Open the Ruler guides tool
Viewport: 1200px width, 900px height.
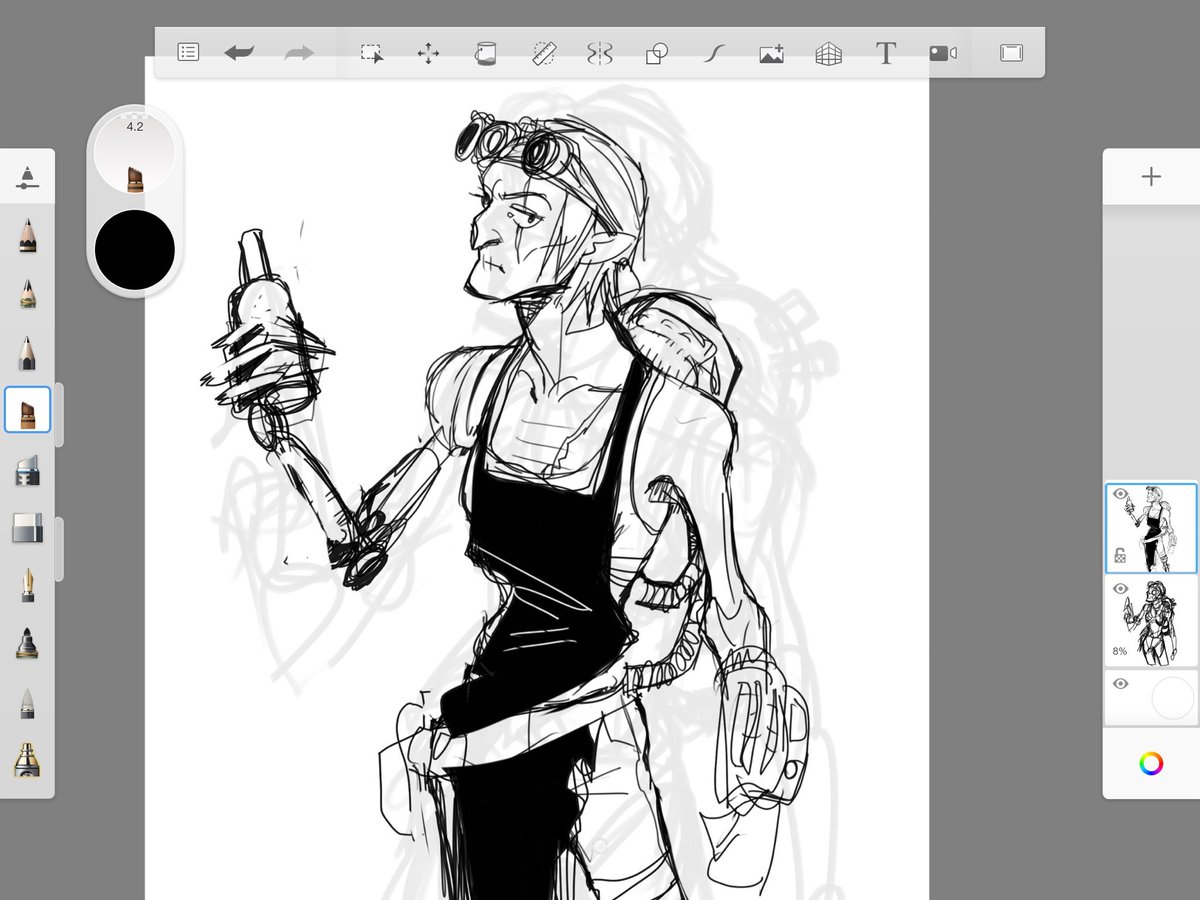pyautogui.click(x=544, y=53)
